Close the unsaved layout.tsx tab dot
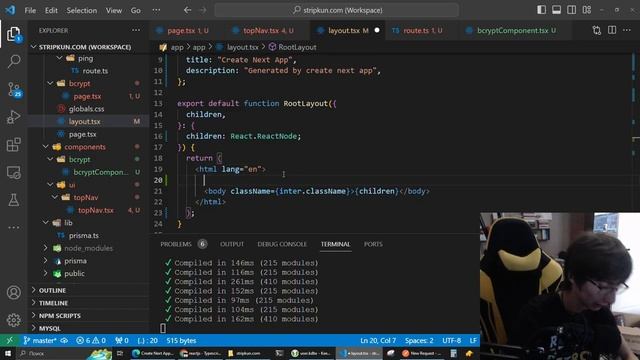 click(x=377, y=30)
